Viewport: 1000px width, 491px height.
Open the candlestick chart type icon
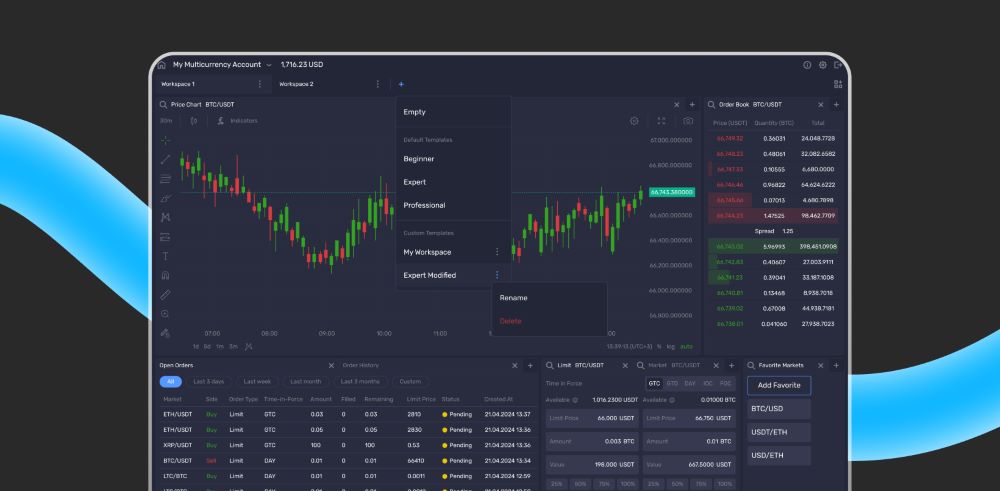point(194,121)
